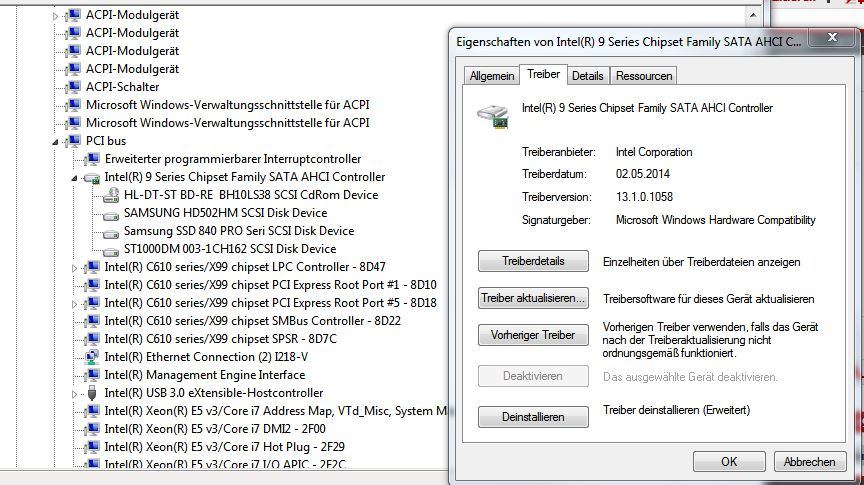The height and width of the screenshot is (485, 864).
Task: Select ST1000DM 003-1CH162 SCSI Disk Device
Action: [230, 249]
